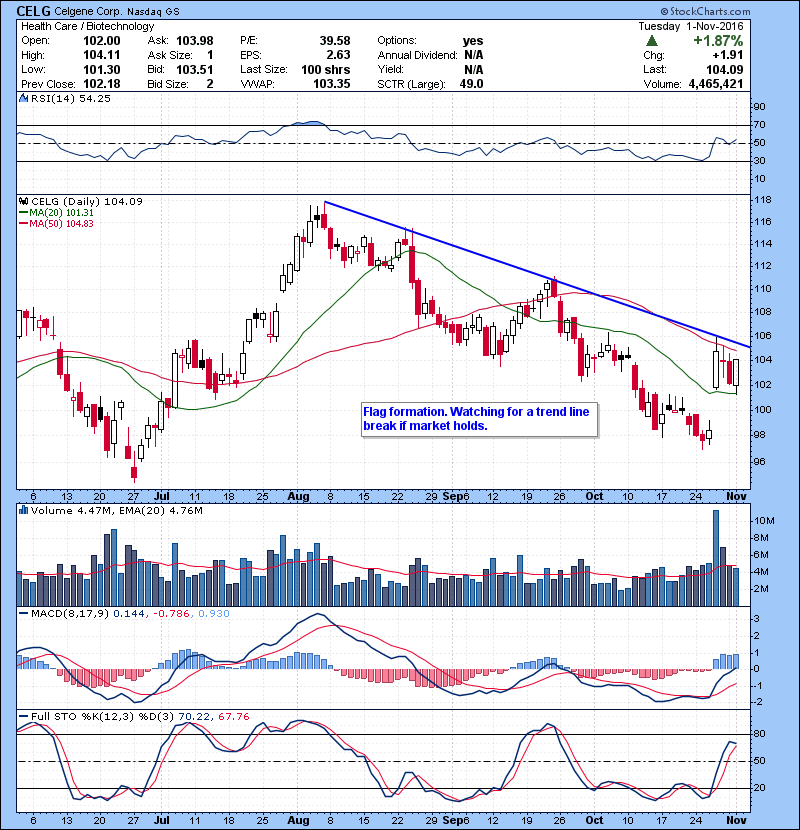800x830 pixels.
Task: Click the Last Size value 100 shrs
Action: [x=326, y=69]
